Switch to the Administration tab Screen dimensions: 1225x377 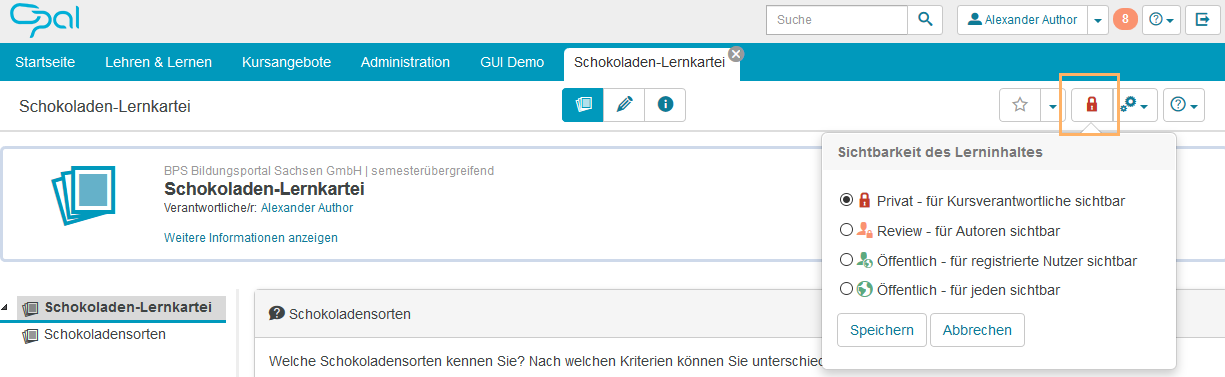point(405,62)
